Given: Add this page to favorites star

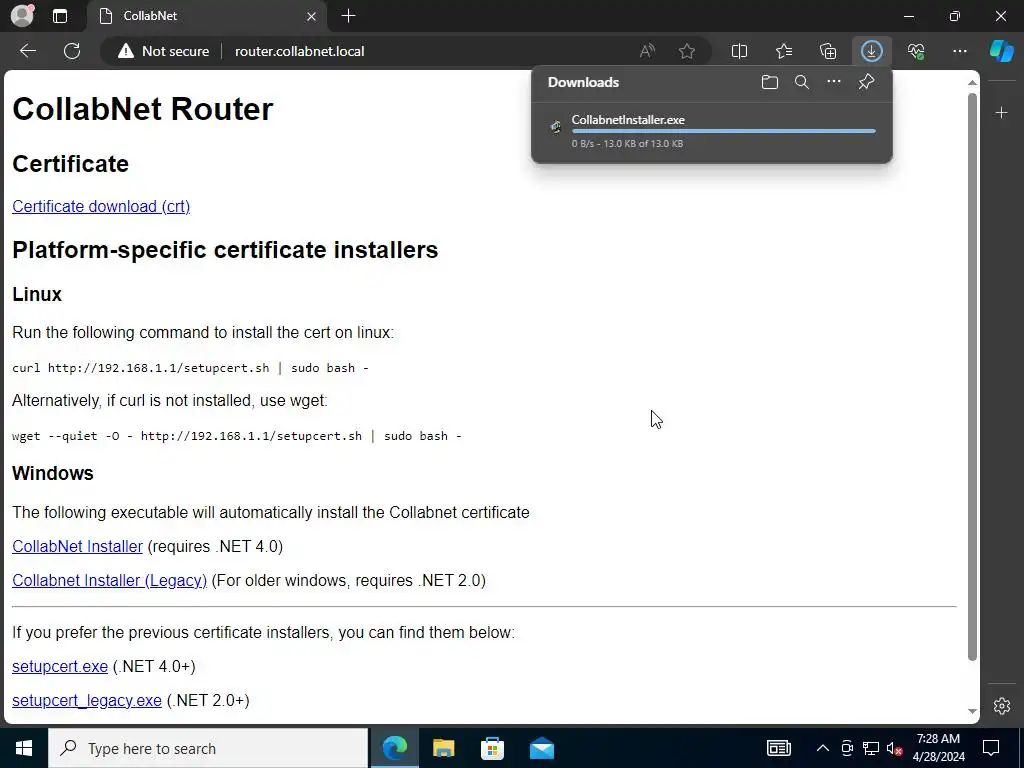Looking at the screenshot, I should pyautogui.click(x=686, y=51).
